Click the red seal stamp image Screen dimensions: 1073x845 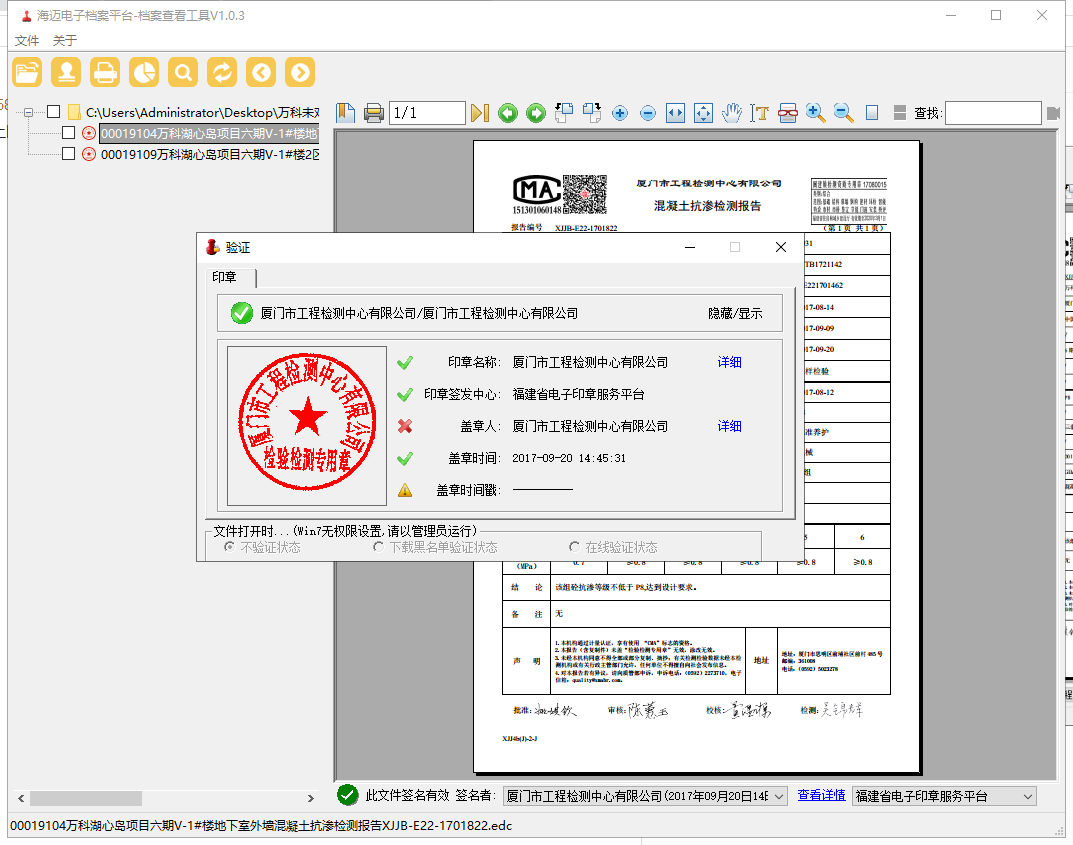click(x=307, y=422)
